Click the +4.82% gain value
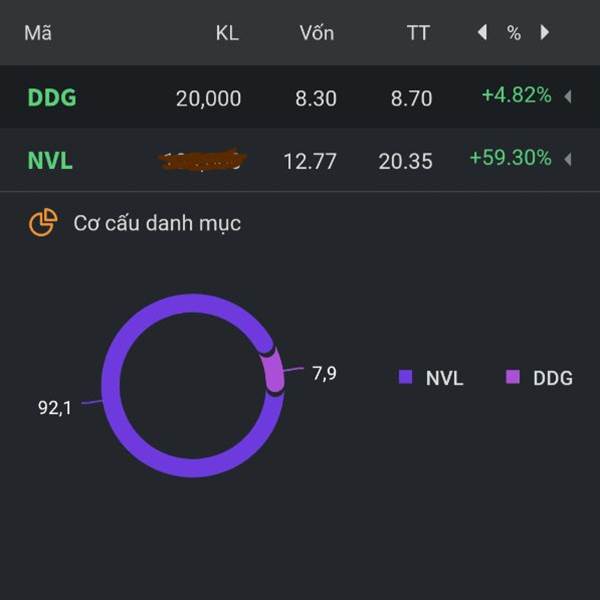The image size is (600, 600). [517, 95]
